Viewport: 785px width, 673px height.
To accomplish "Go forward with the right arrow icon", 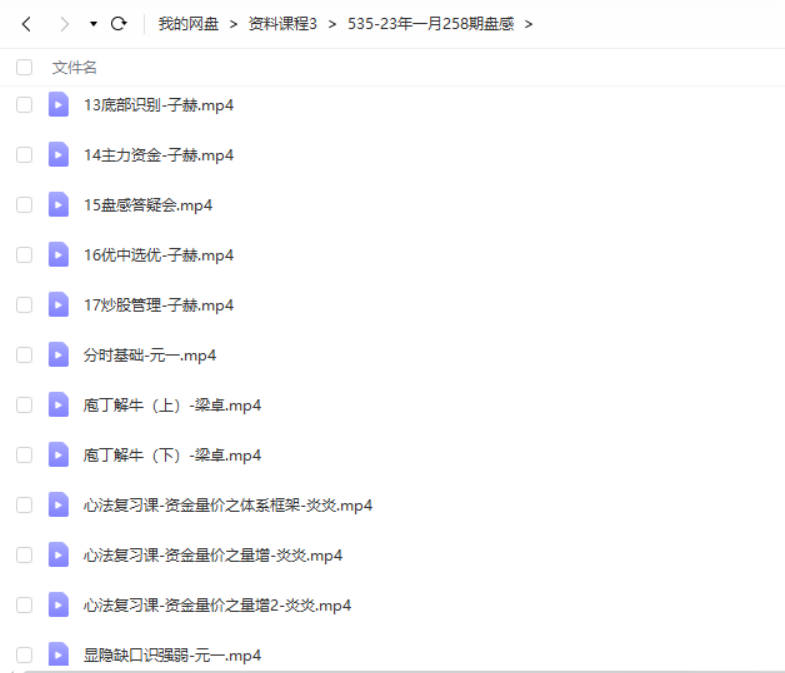I will 65,24.
